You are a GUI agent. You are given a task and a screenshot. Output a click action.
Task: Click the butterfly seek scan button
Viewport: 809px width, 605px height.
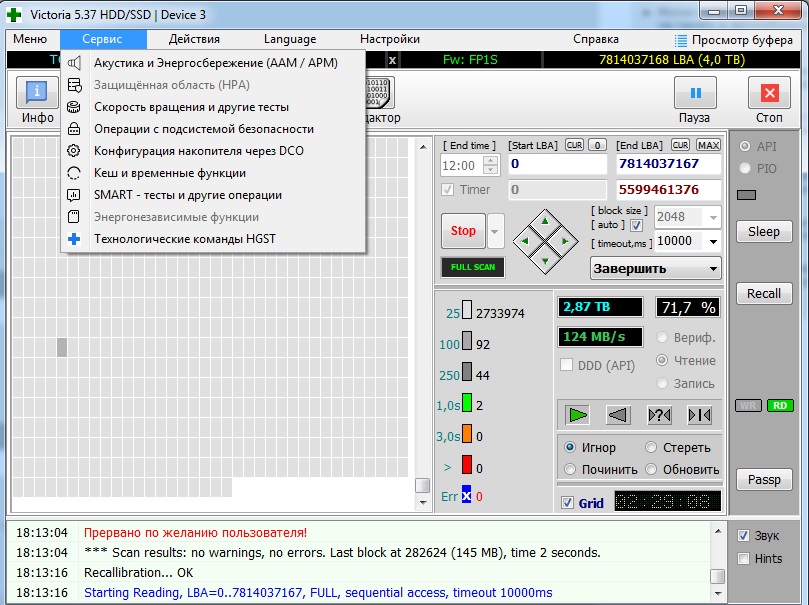pyautogui.click(x=700, y=415)
